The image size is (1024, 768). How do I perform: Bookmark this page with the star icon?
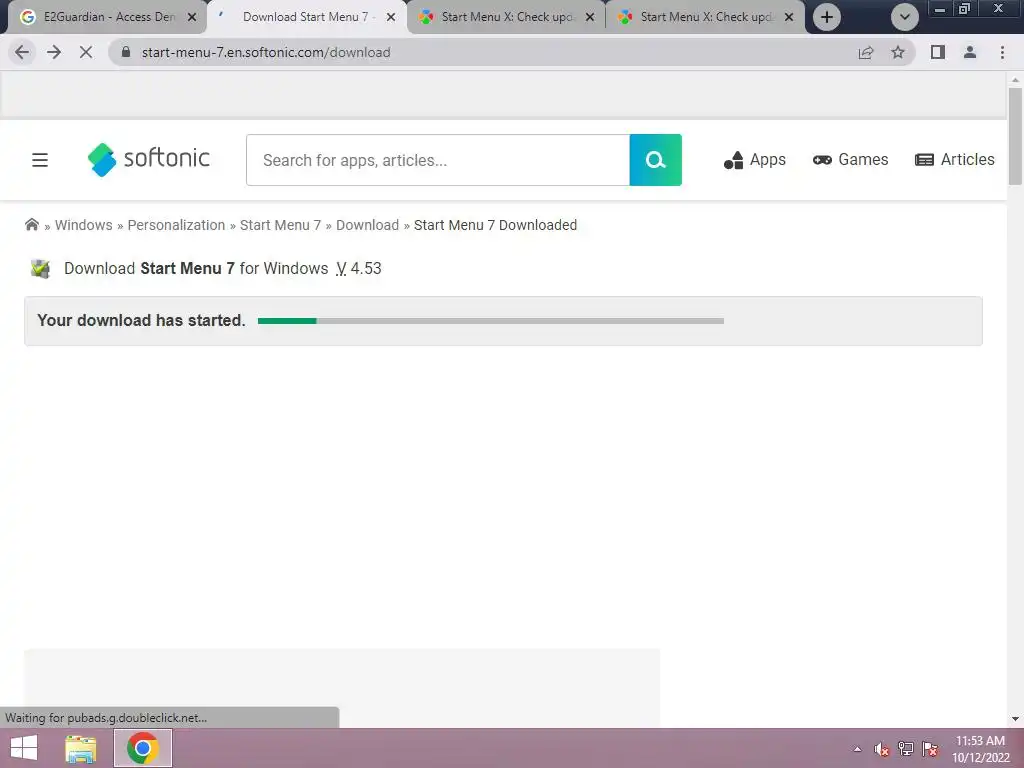pos(898,52)
